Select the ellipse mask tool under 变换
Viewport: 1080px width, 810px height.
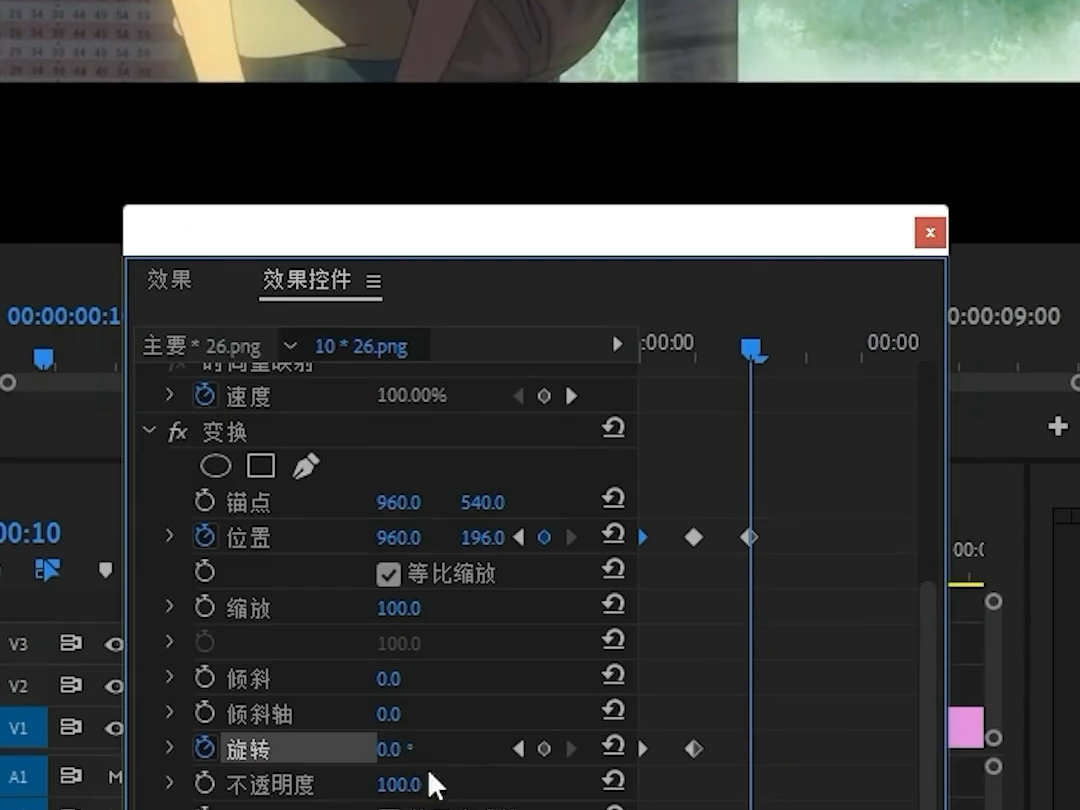tap(216, 465)
